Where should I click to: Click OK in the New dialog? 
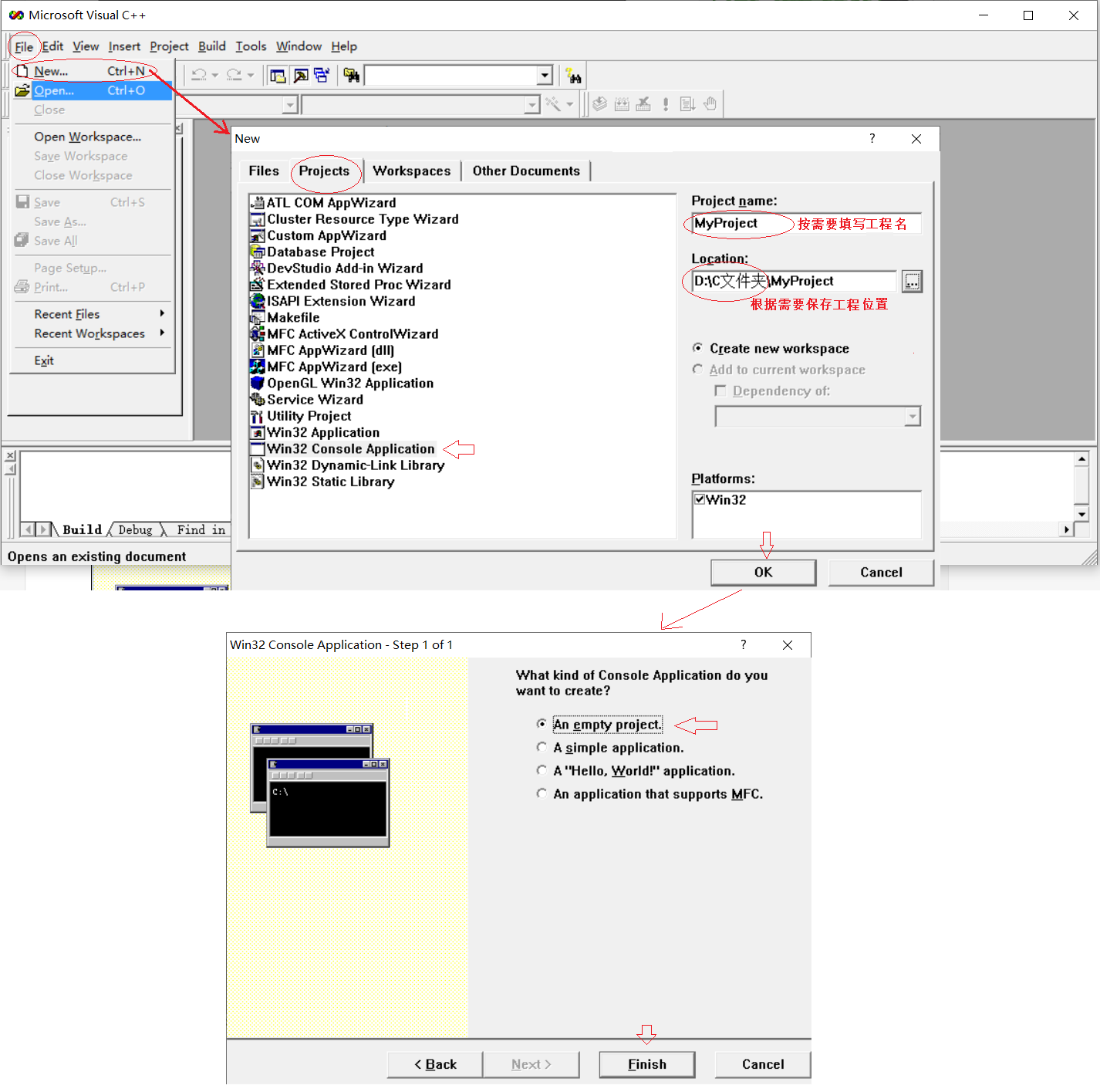tap(763, 572)
